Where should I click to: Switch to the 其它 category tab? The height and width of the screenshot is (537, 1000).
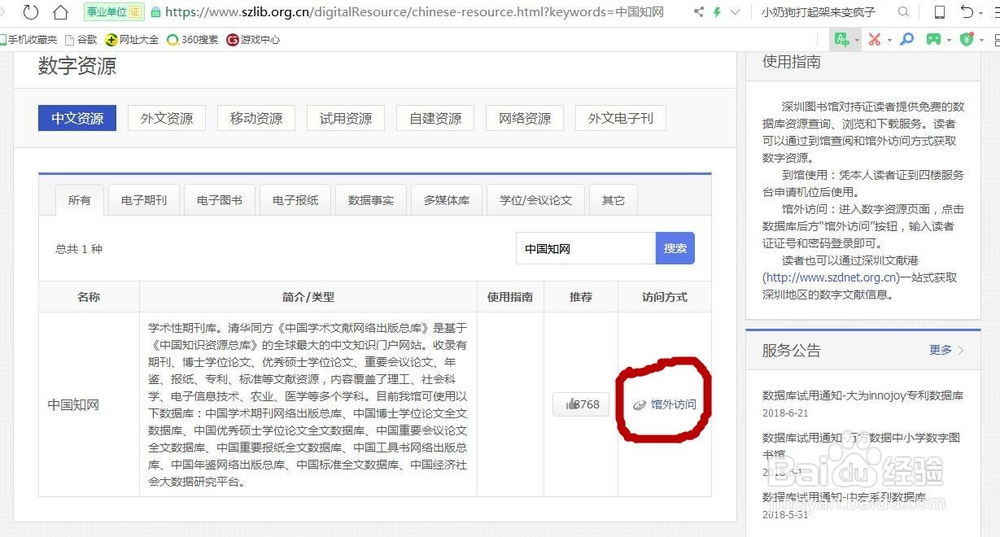(613, 200)
